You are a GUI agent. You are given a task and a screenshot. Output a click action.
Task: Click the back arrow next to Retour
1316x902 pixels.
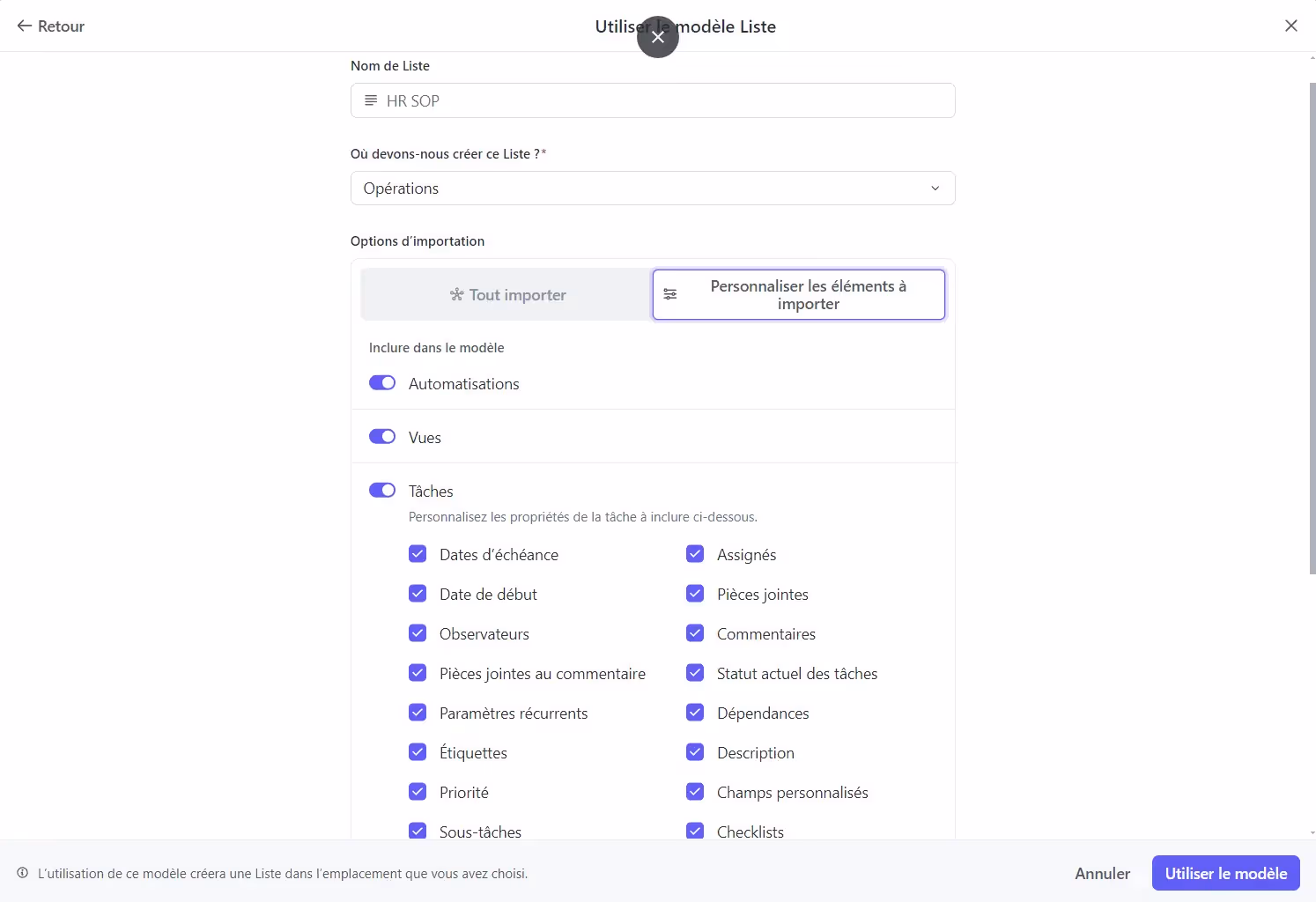25,26
